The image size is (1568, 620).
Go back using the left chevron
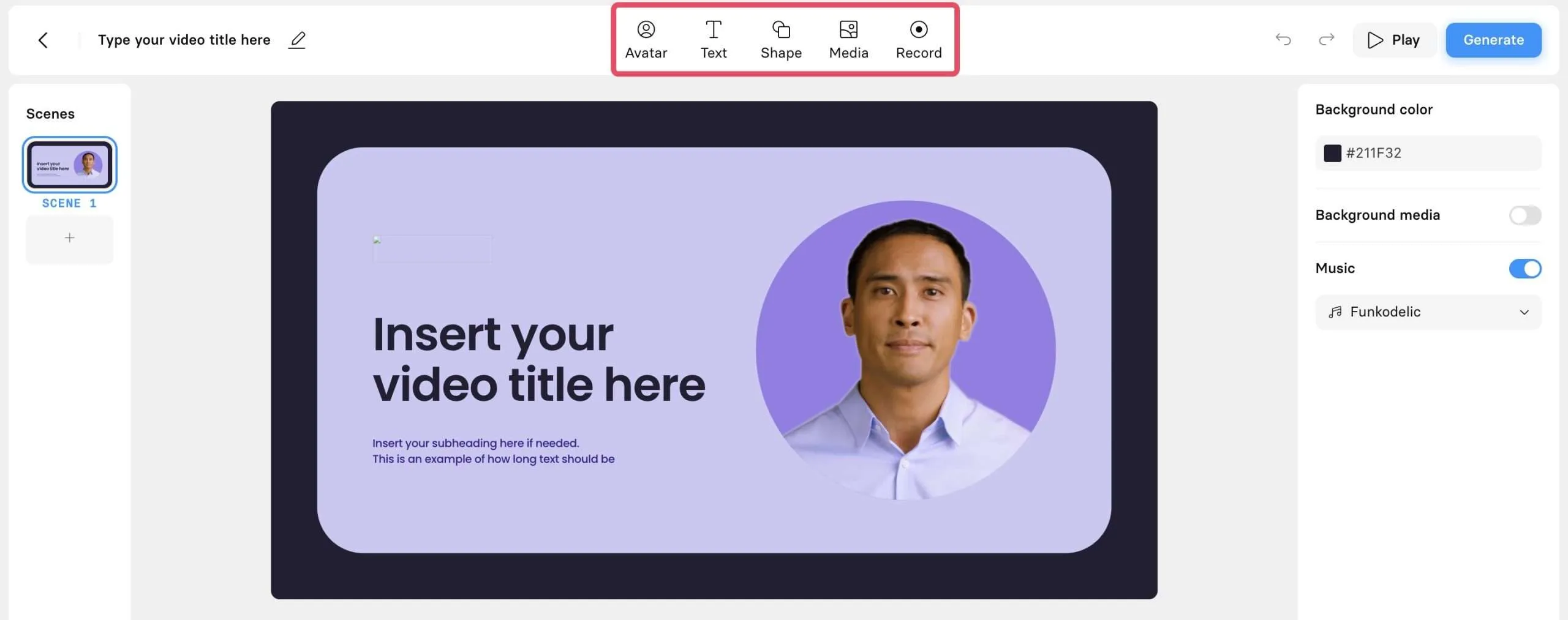tap(43, 40)
